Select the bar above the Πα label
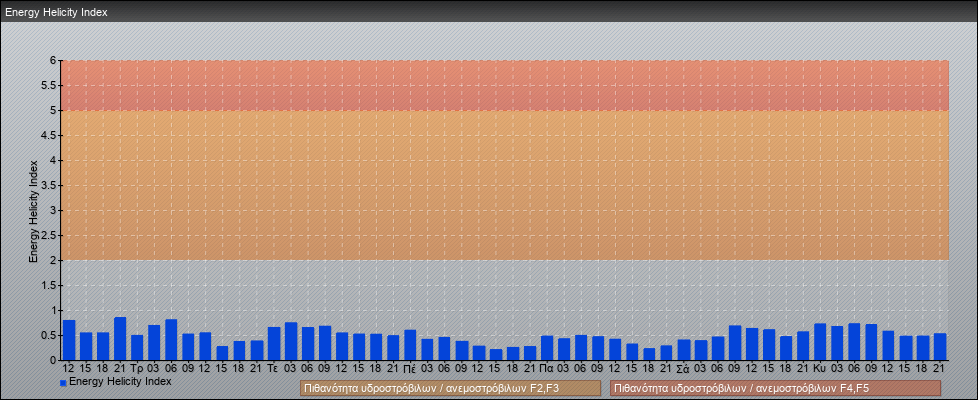The height and width of the screenshot is (400, 978). click(x=547, y=348)
